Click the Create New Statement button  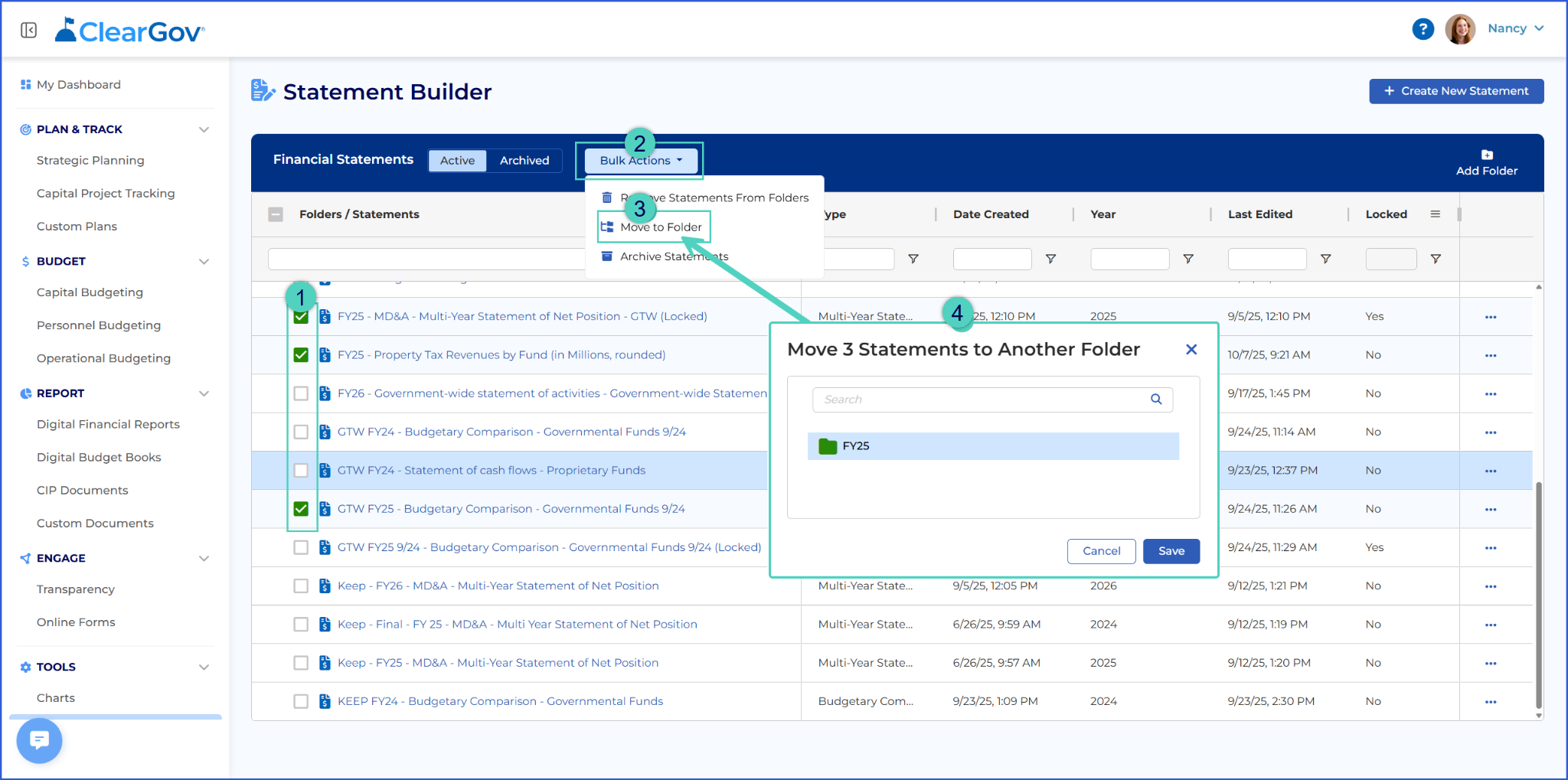tap(1455, 91)
